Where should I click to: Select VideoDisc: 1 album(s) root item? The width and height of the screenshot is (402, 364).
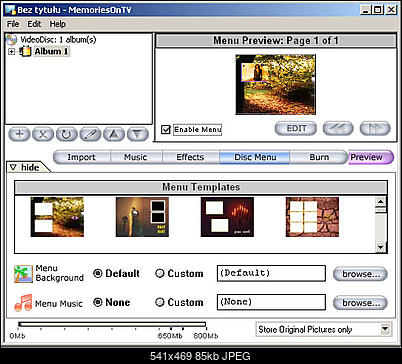click(58, 40)
